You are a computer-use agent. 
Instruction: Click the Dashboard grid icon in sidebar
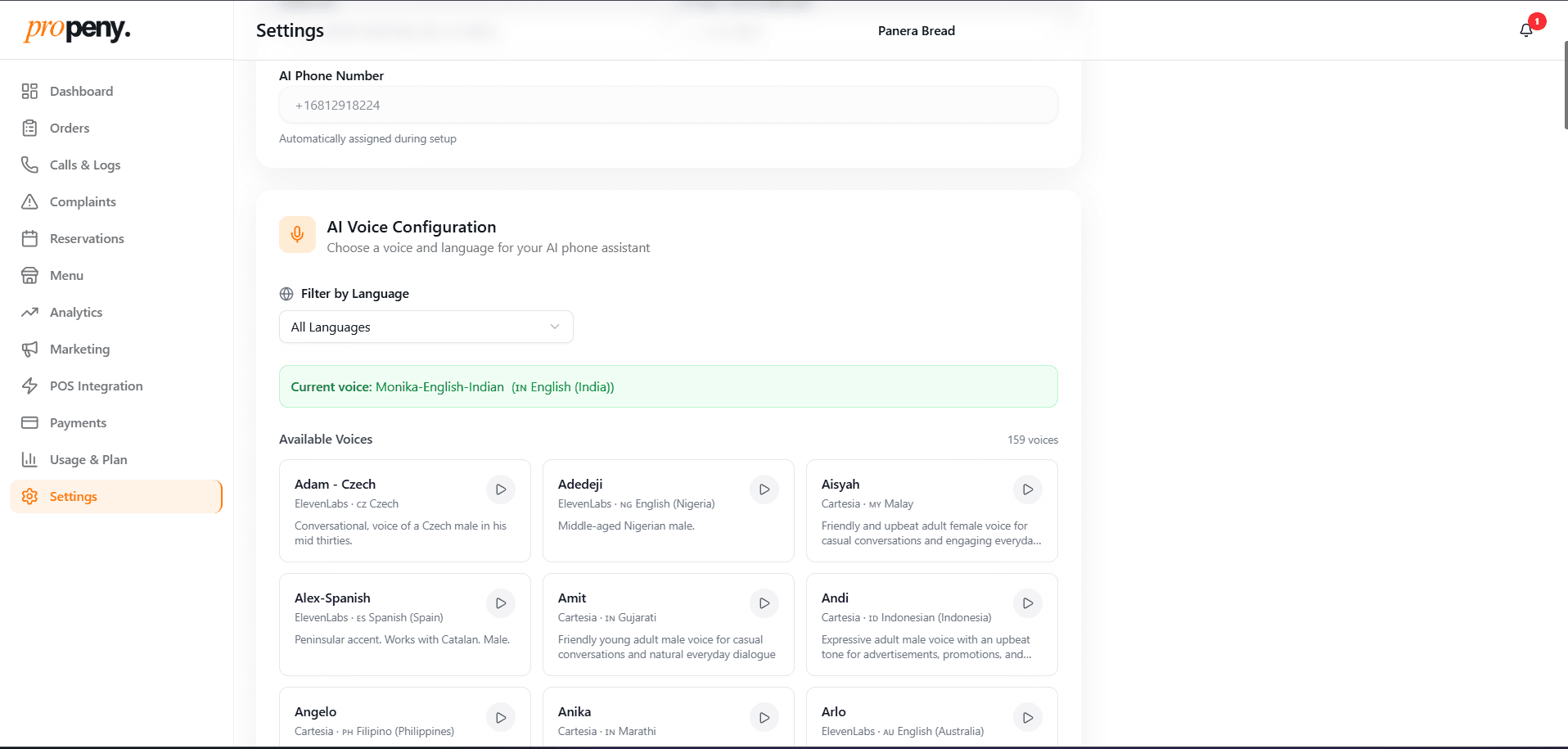(29, 91)
